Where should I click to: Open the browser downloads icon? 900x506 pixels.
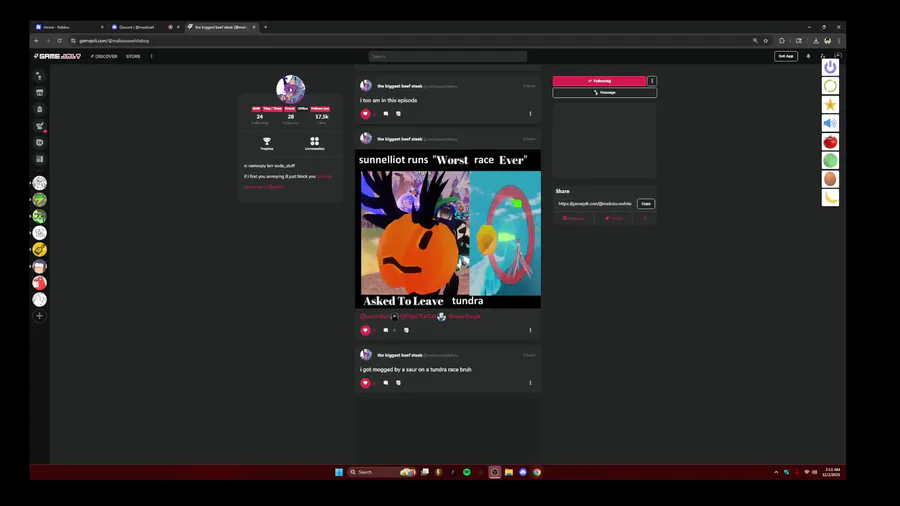816,41
